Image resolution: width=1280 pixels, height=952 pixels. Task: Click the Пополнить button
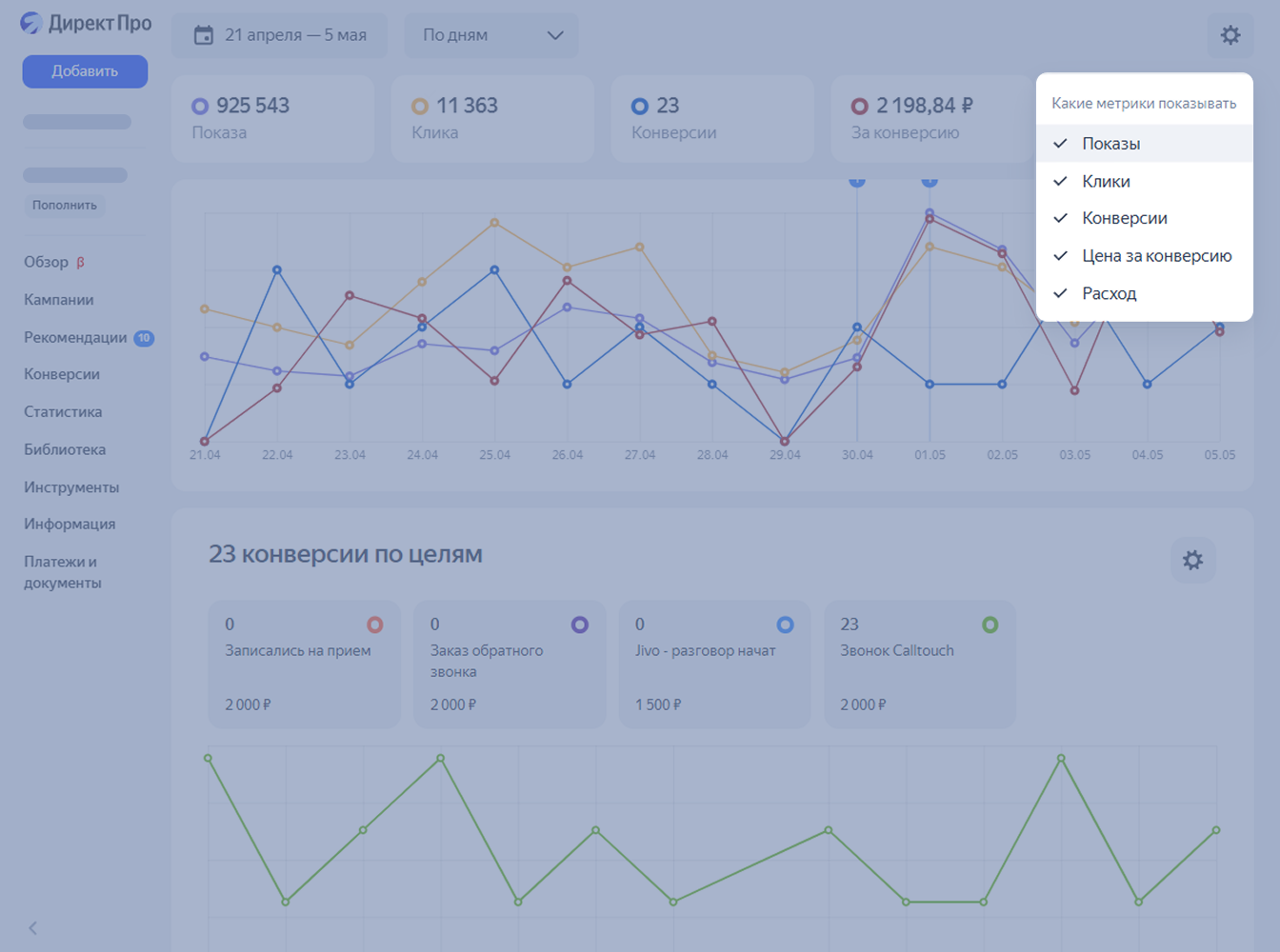click(65, 206)
